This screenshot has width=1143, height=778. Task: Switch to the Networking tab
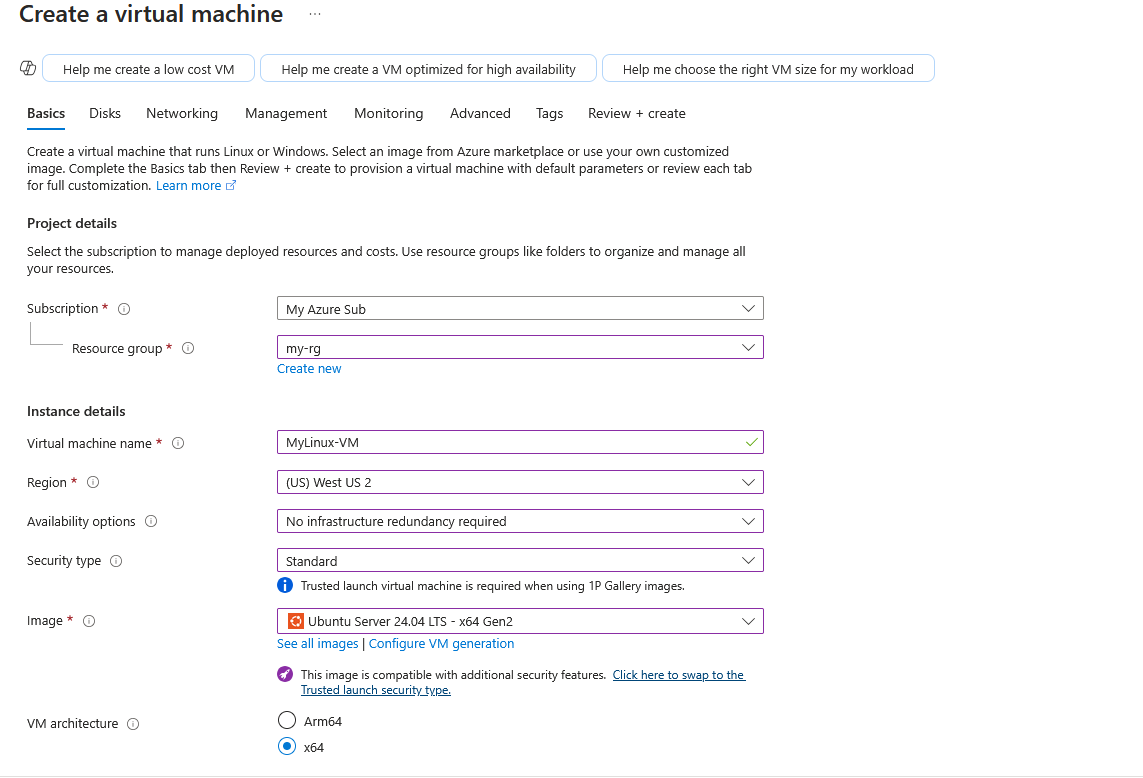[182, 114]
